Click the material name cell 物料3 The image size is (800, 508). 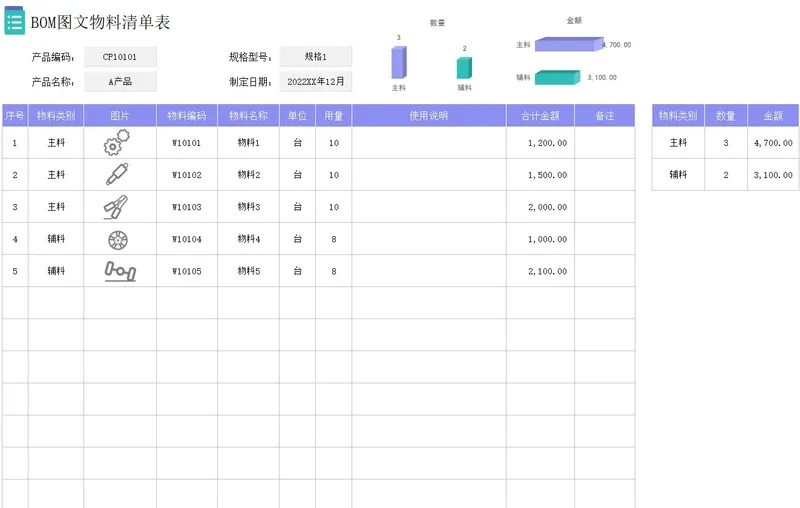[248, 207]
